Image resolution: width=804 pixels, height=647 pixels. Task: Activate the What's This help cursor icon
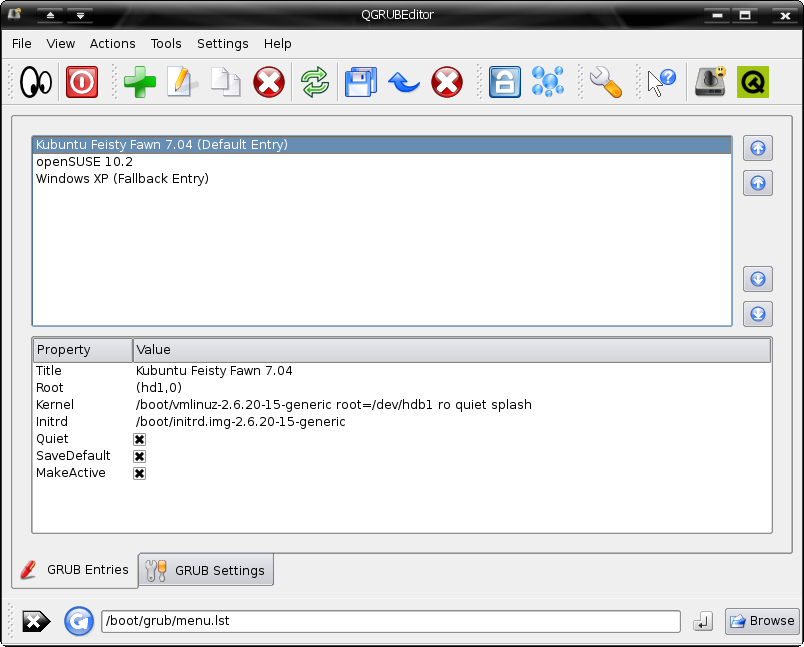tap(661, 82)
